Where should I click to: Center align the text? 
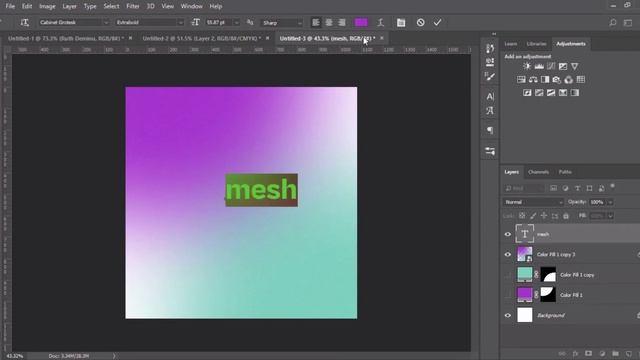(x=329, y=22)
